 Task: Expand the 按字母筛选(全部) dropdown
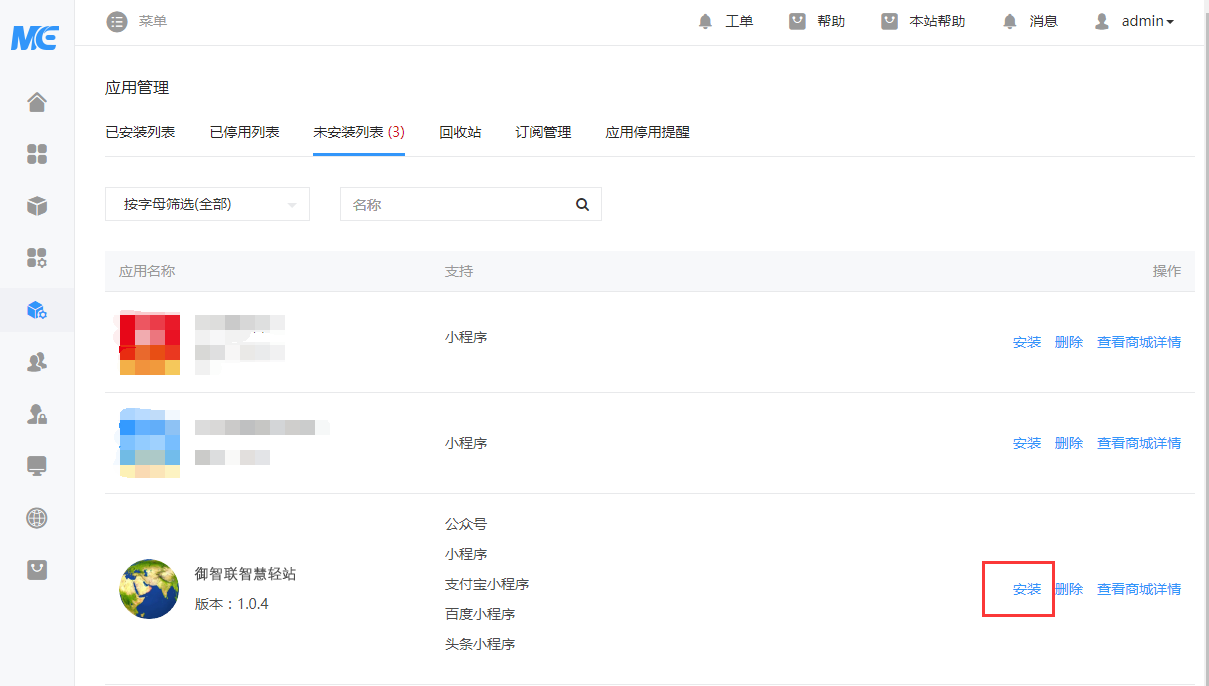[x=207, y=204]
